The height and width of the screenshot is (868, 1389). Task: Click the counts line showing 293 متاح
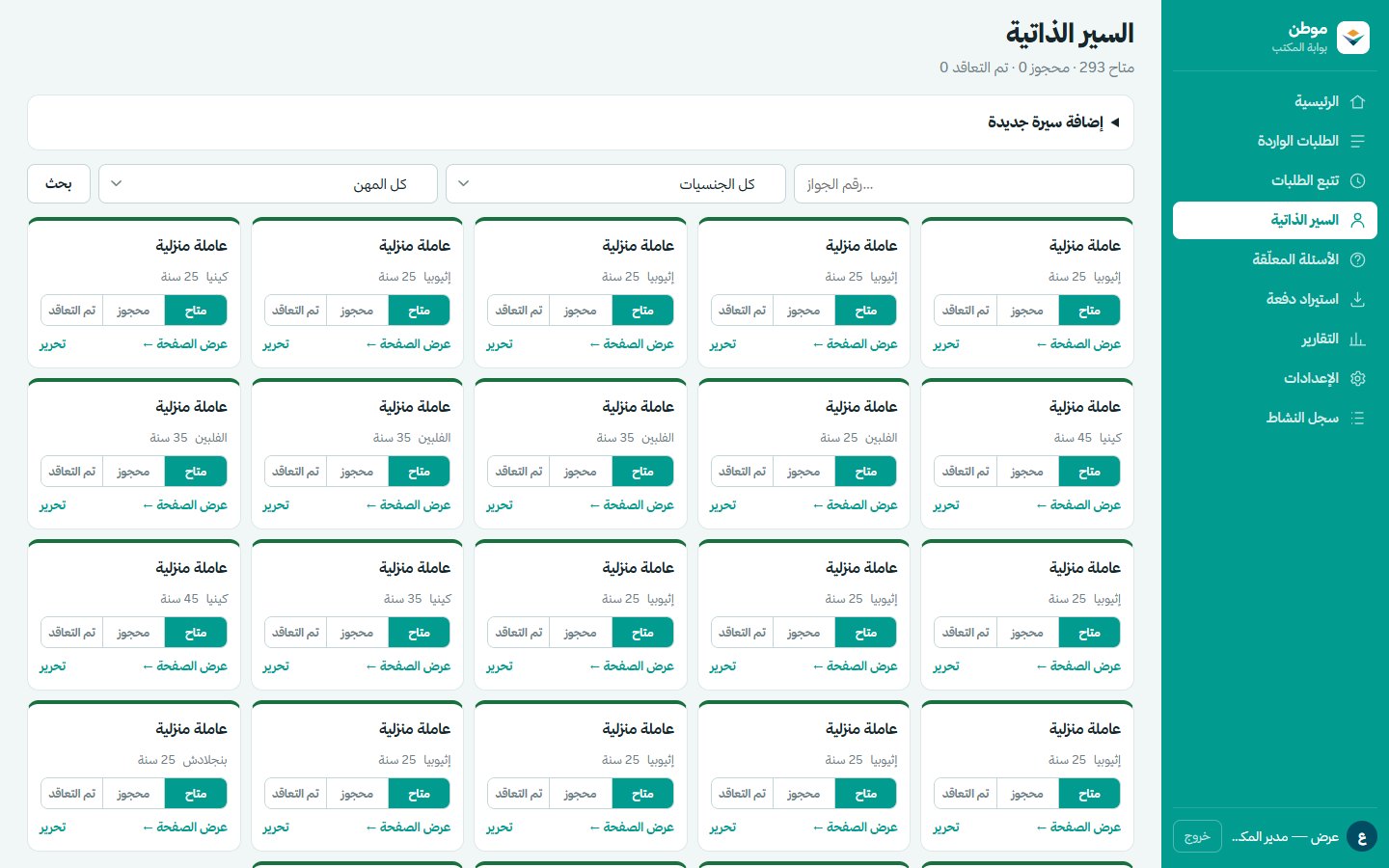pyautogui.click(x=1037, y=68)
